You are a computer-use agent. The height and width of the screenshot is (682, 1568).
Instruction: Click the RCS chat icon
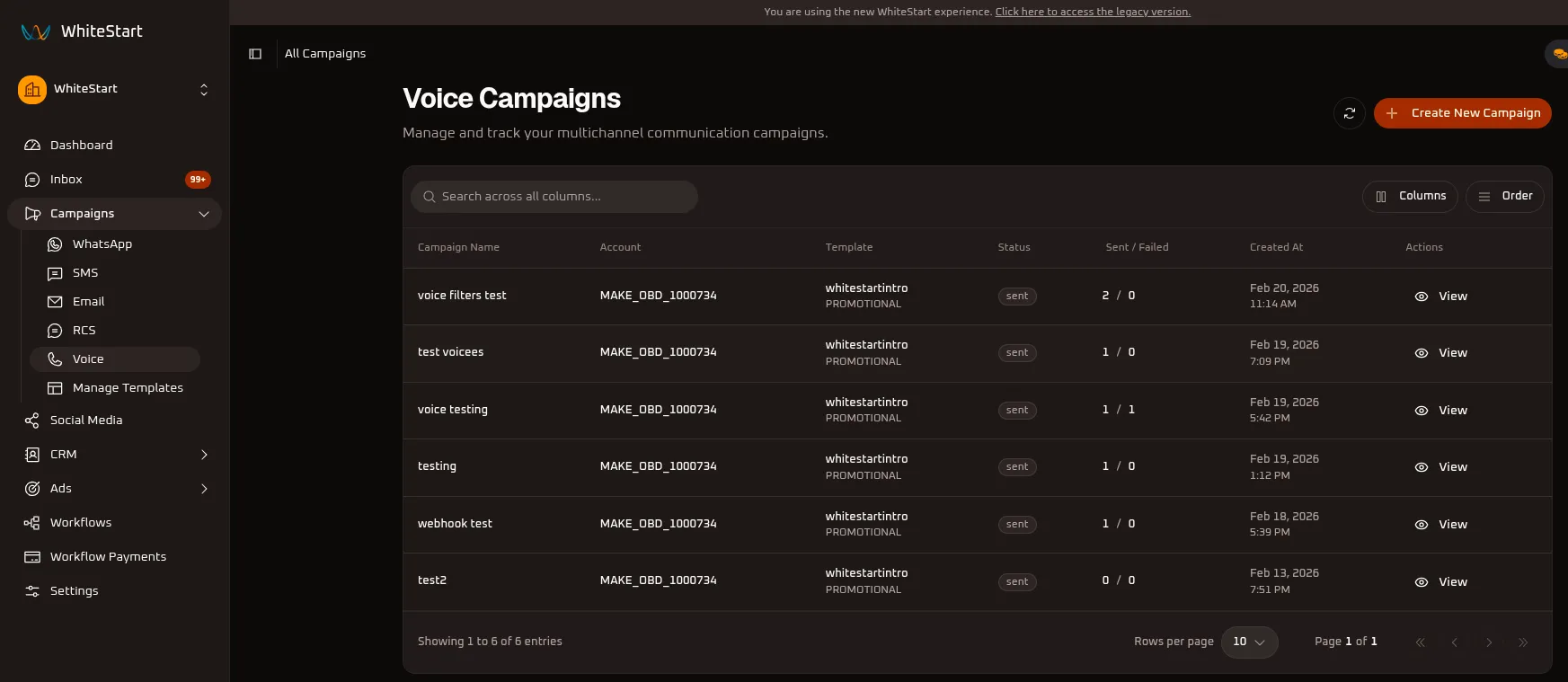55,331
